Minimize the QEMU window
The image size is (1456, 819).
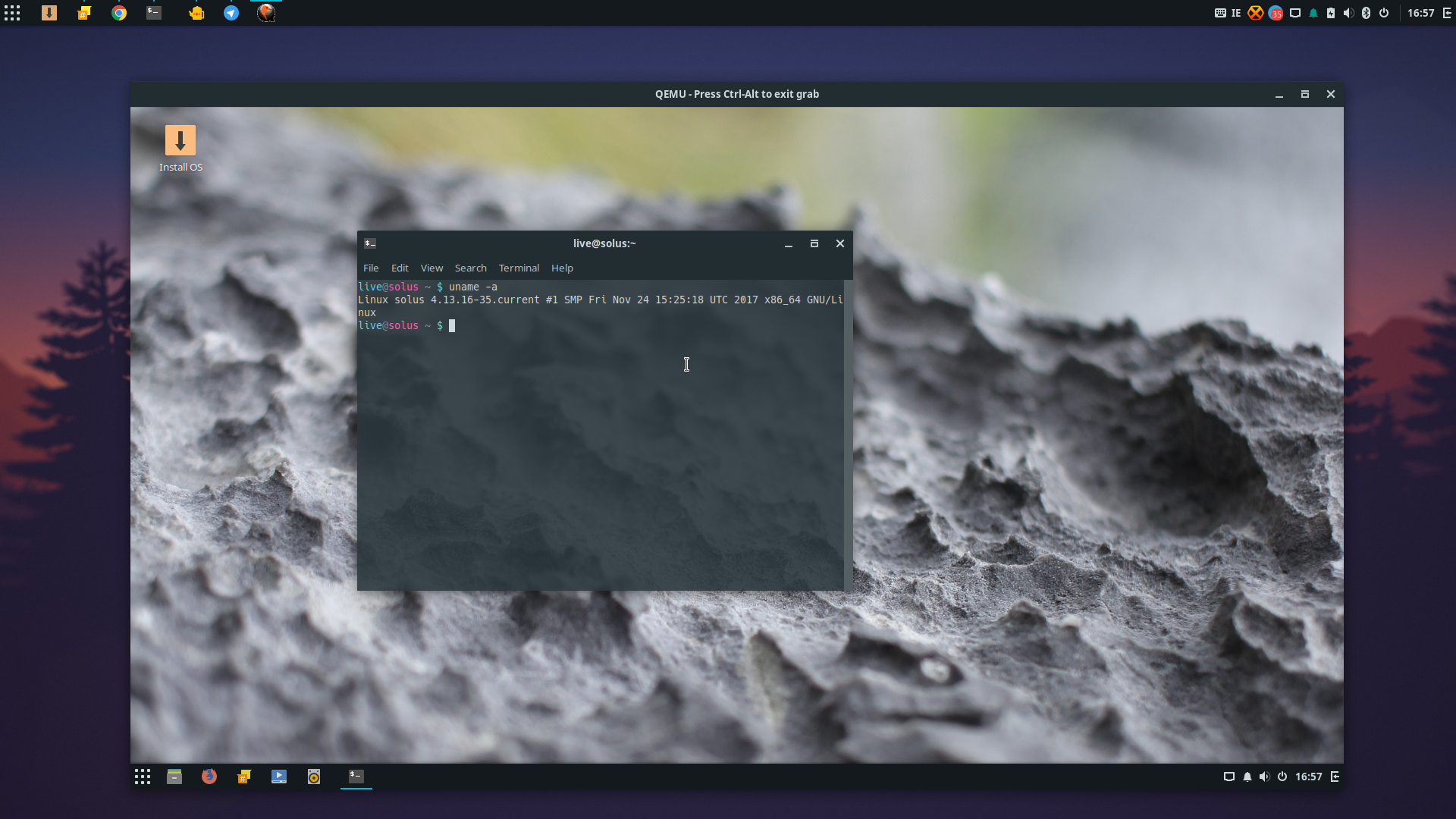1279,94
